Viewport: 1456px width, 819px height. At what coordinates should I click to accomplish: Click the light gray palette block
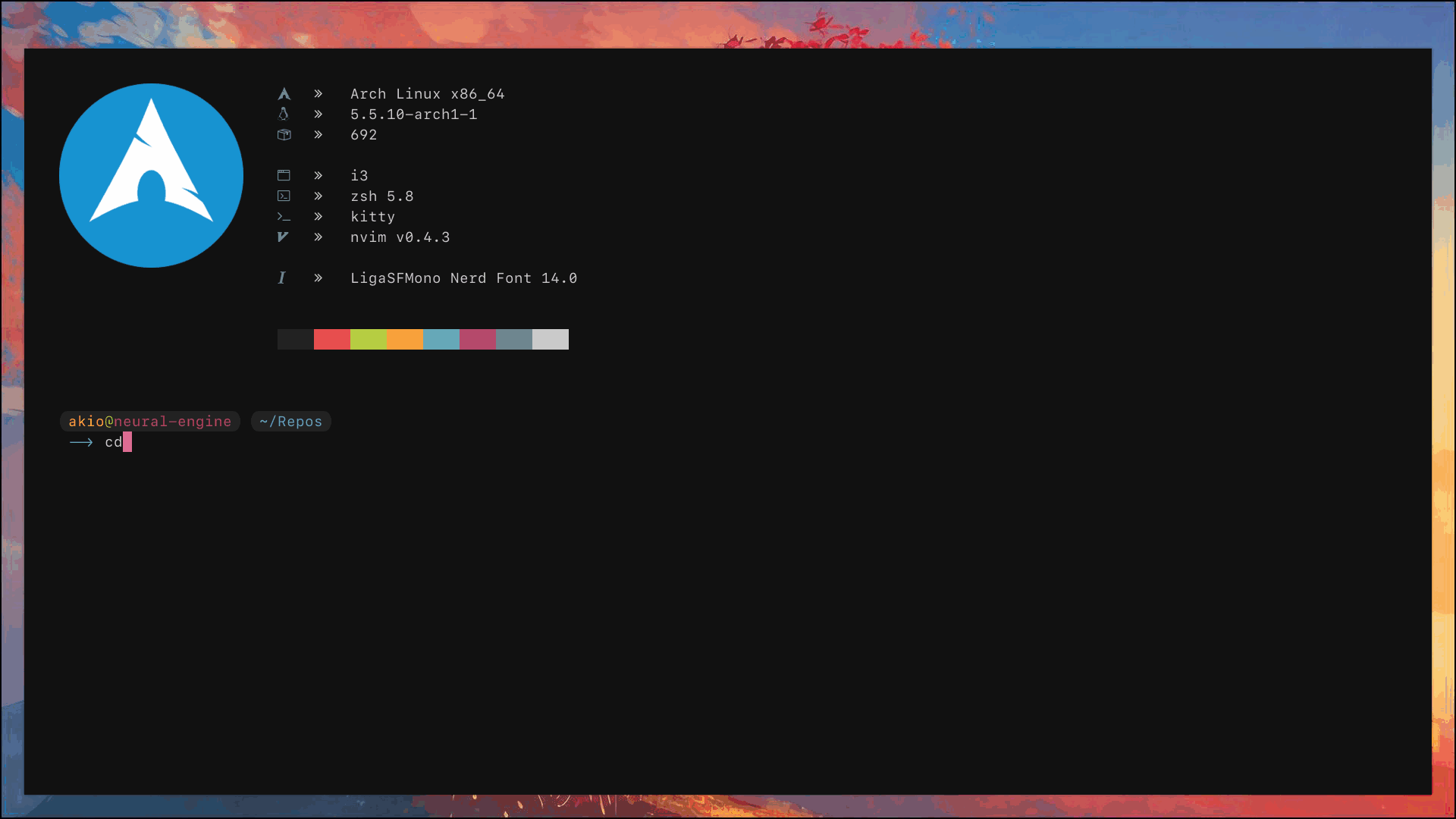[x=551, y=339]
